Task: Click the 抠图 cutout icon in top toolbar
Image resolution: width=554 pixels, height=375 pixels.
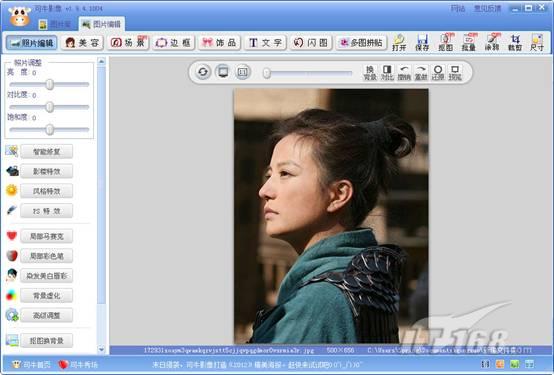Action: coord(446,42)
